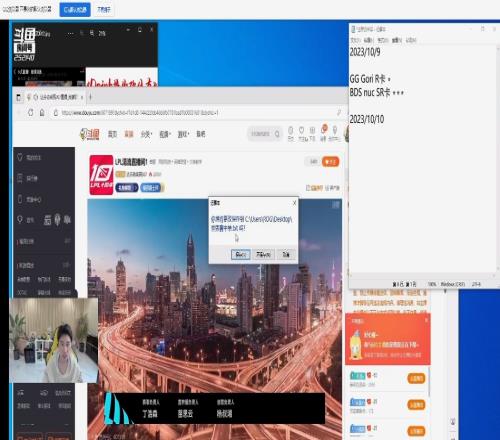Click the browser home icon

pos(42,113)
